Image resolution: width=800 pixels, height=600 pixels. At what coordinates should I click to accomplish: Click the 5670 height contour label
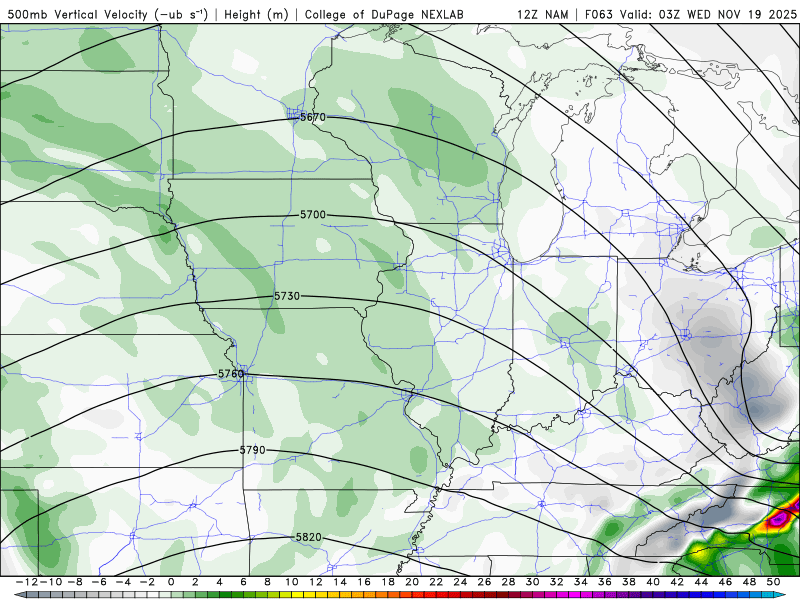[313, 117]
